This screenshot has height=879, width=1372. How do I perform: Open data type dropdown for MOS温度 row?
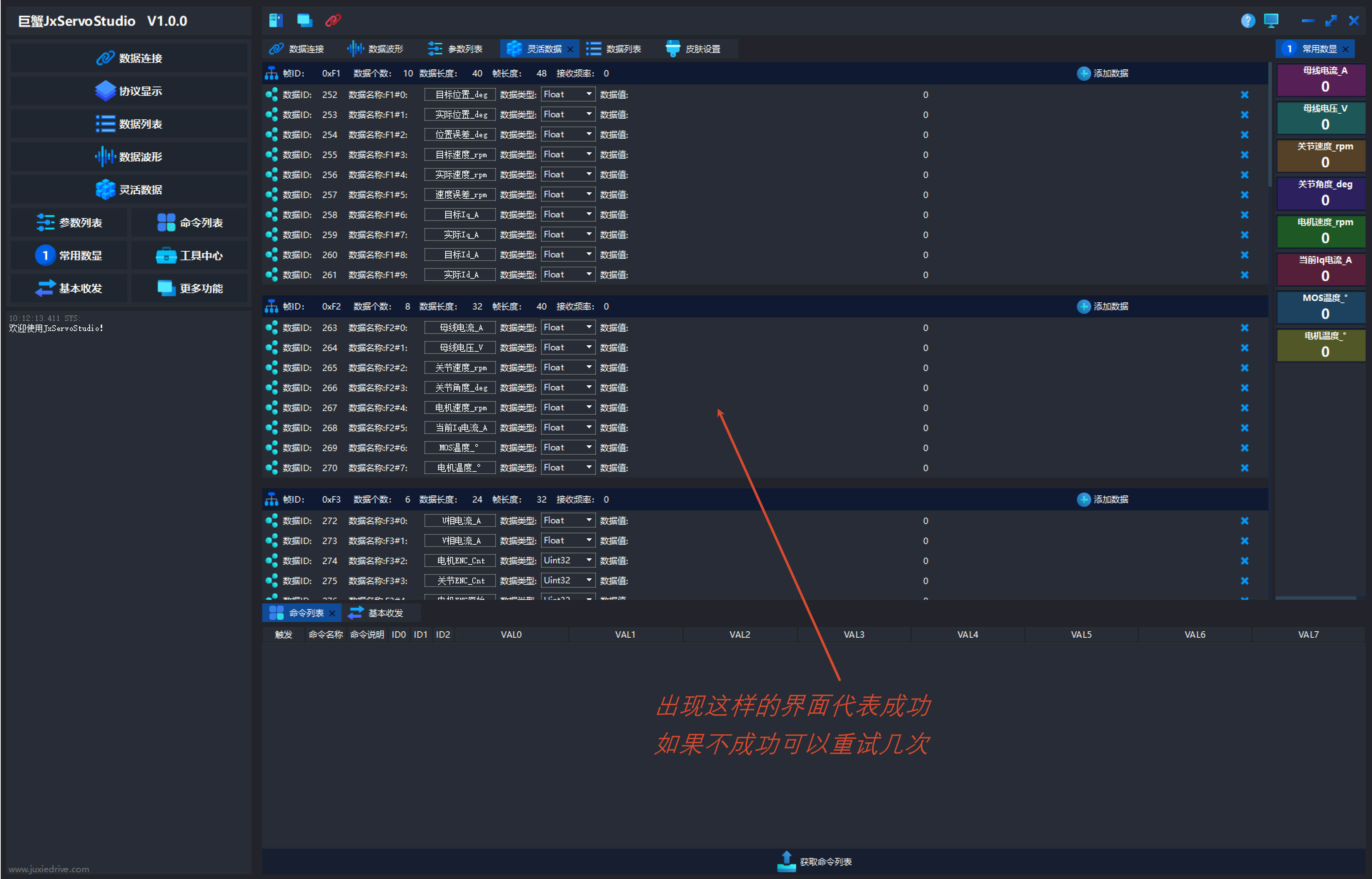point(568,447)
